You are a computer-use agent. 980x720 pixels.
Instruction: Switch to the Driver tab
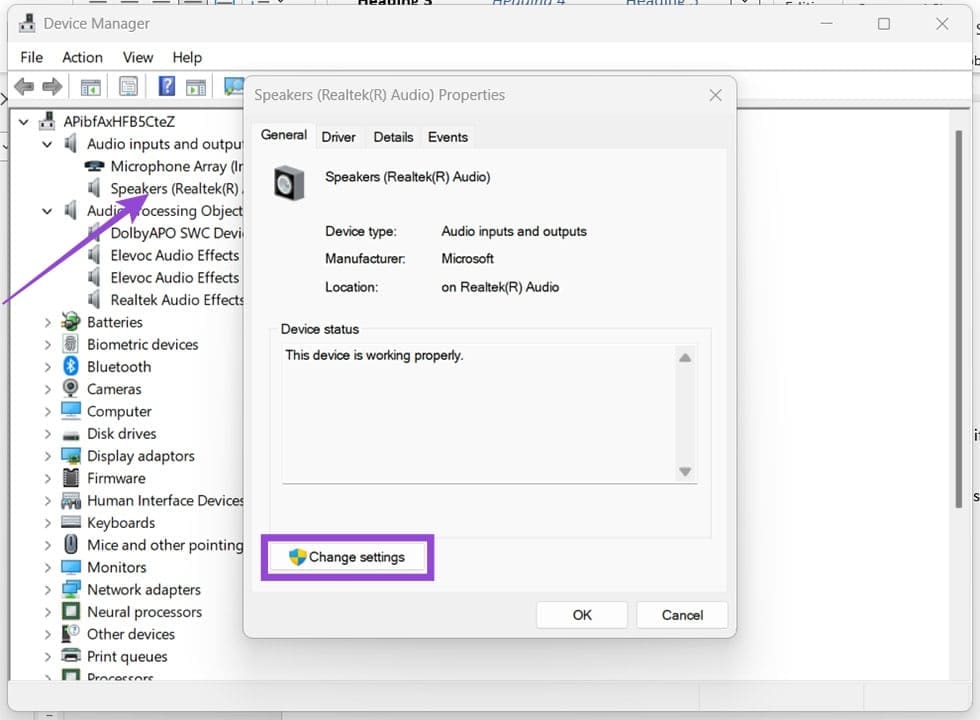point(338,137)
